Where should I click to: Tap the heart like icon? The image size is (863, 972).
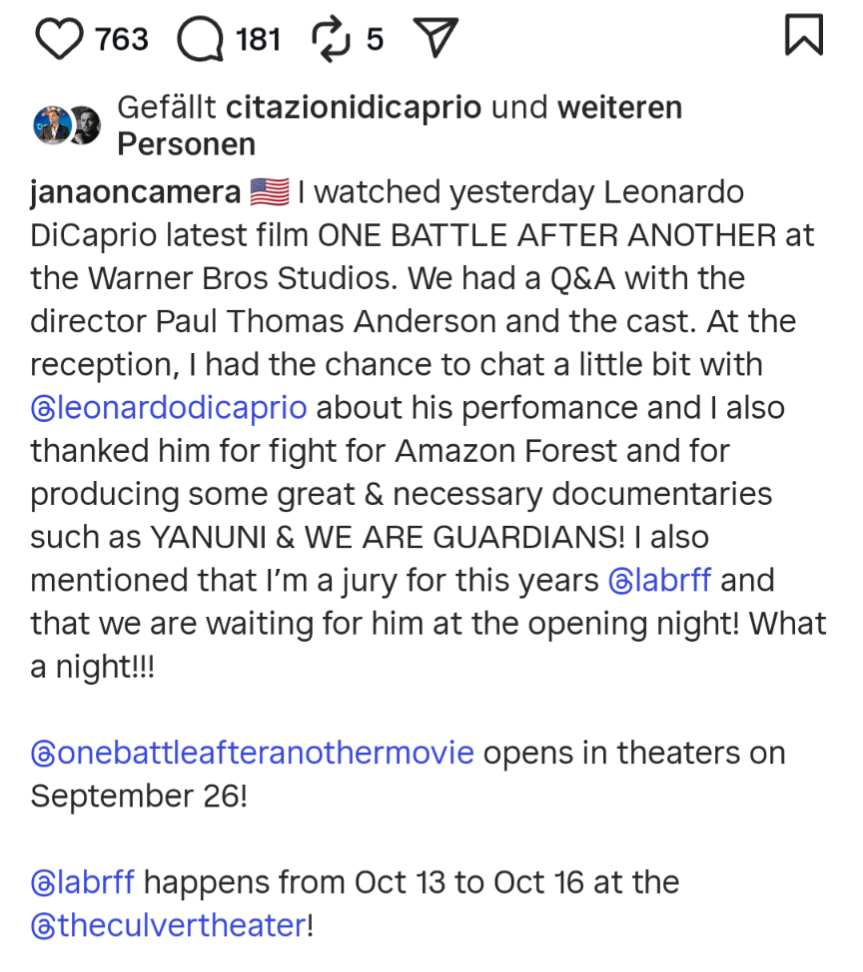[60, 39]
